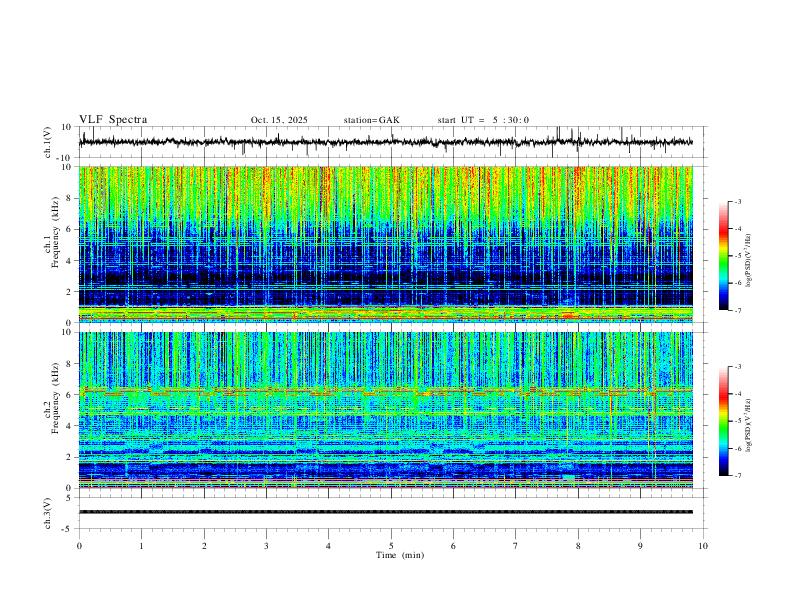Select the date text "Oct. 15, 2025"
Viewport: 792px width, 612px height.
pyautogui.click(x=279, y=120)
